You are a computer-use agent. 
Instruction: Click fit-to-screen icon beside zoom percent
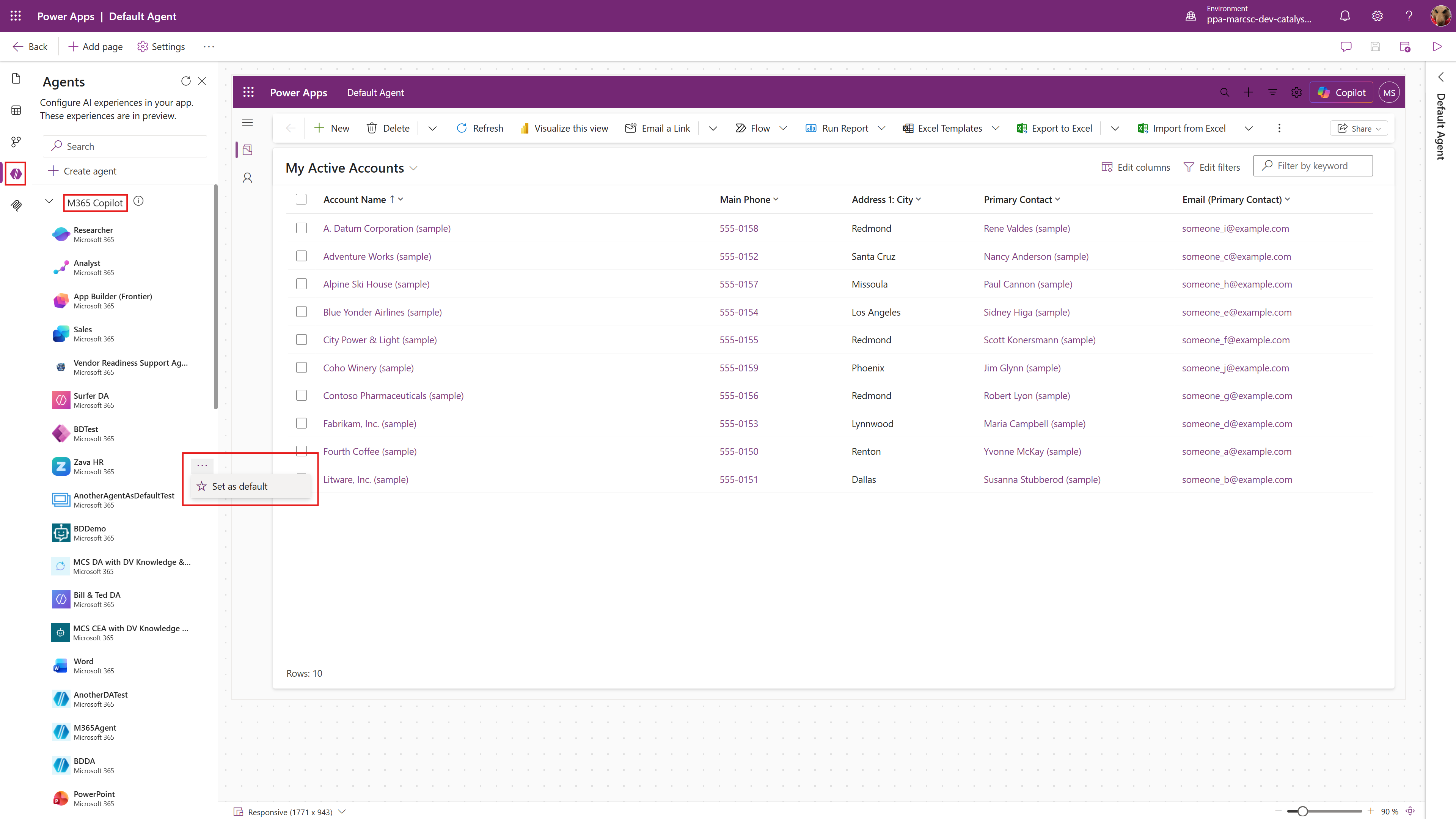(x=1410, y=811)
